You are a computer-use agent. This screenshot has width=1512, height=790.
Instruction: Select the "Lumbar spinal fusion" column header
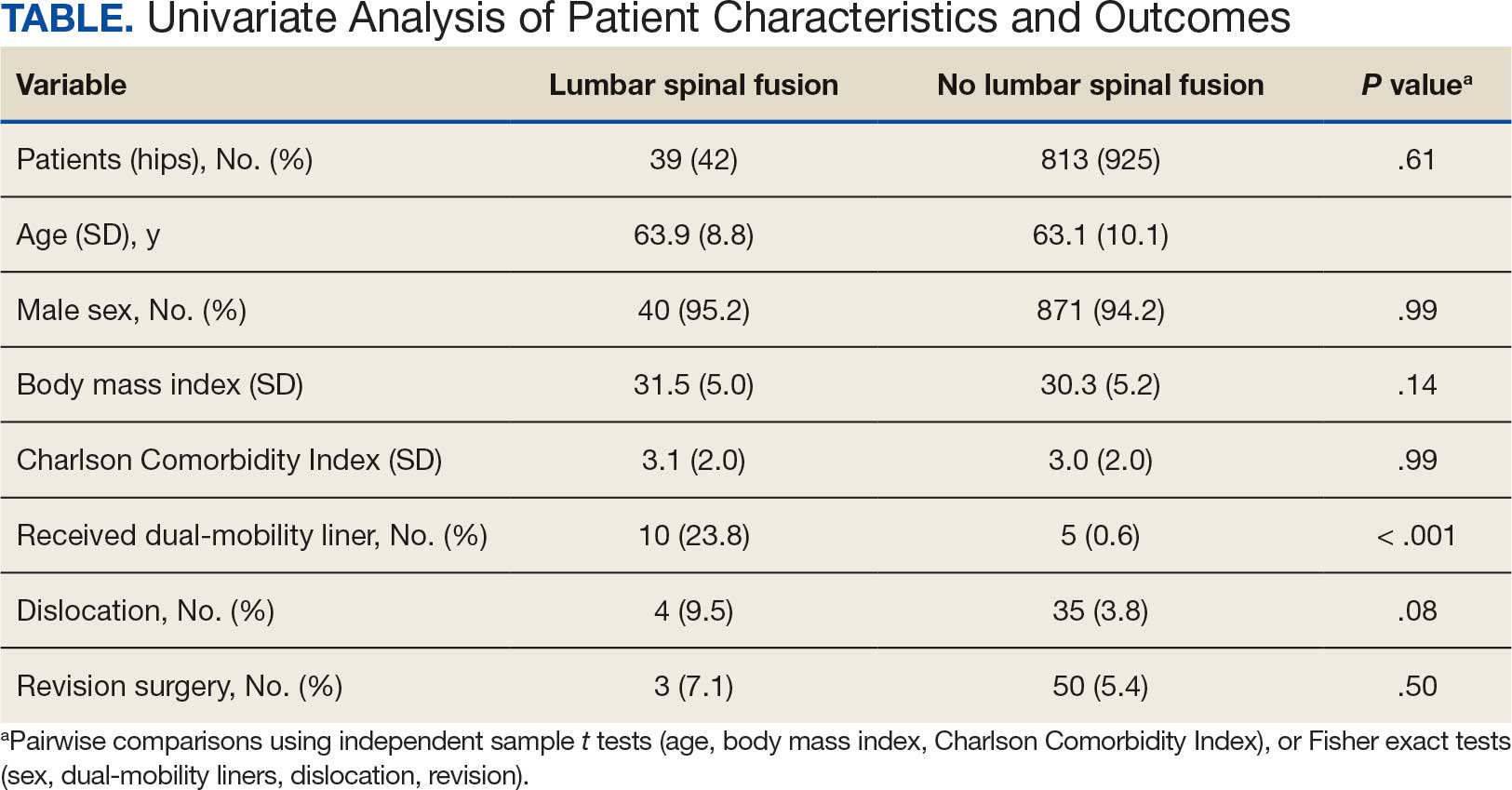coord(693,85)
